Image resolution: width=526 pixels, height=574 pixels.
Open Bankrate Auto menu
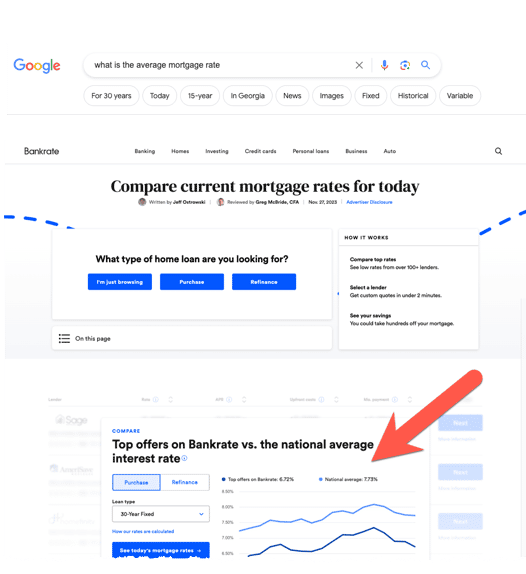(x=389, y=151)
